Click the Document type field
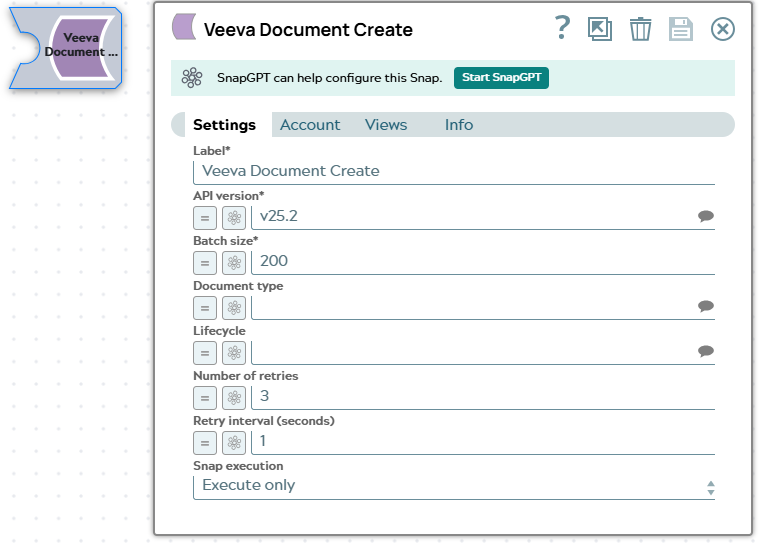 tap(474, 307)
